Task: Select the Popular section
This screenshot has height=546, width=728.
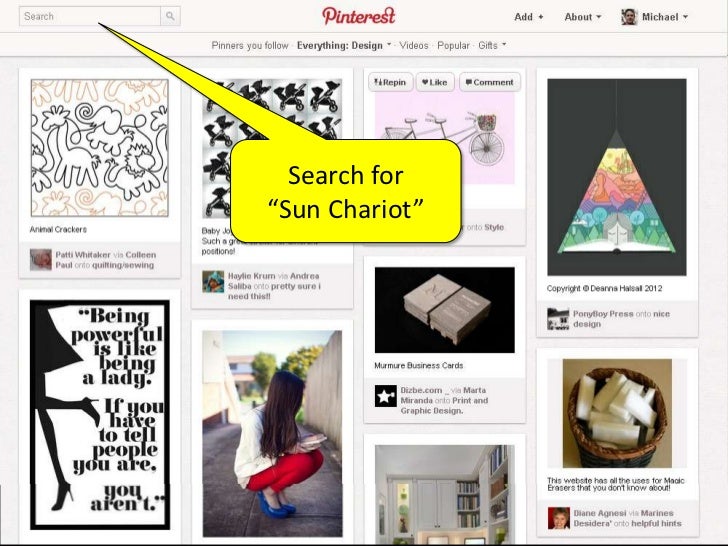Action: (x=453, y=46)
